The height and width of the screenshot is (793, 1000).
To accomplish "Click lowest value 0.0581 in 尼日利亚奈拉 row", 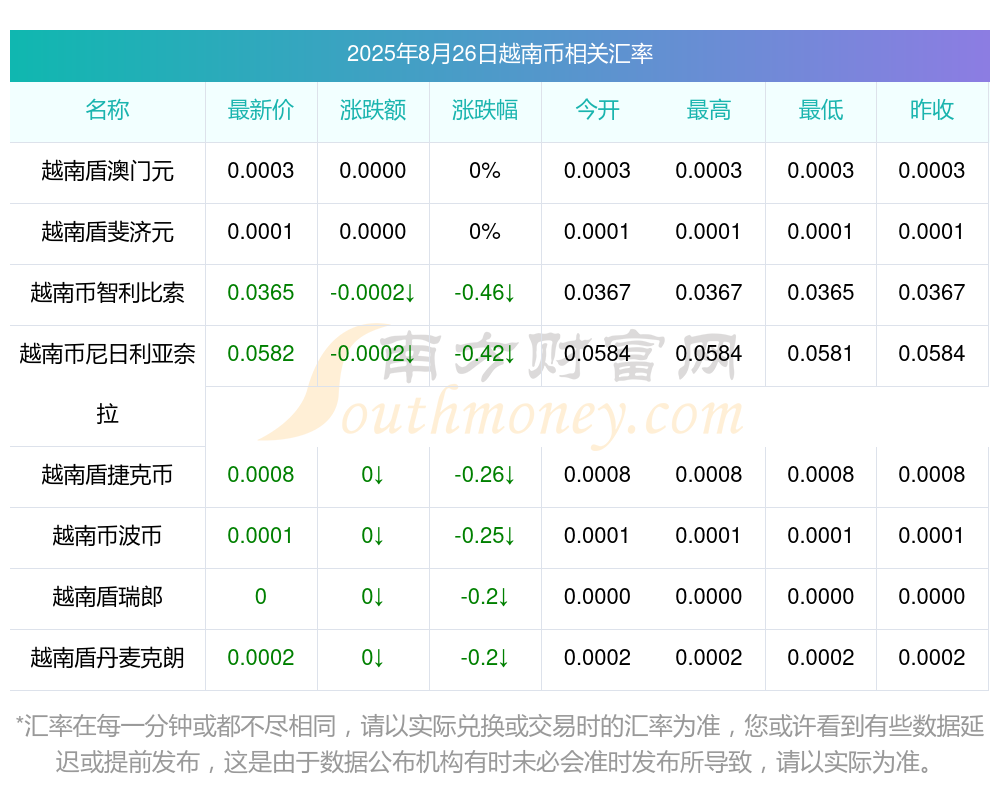I will tap(821, 353).
